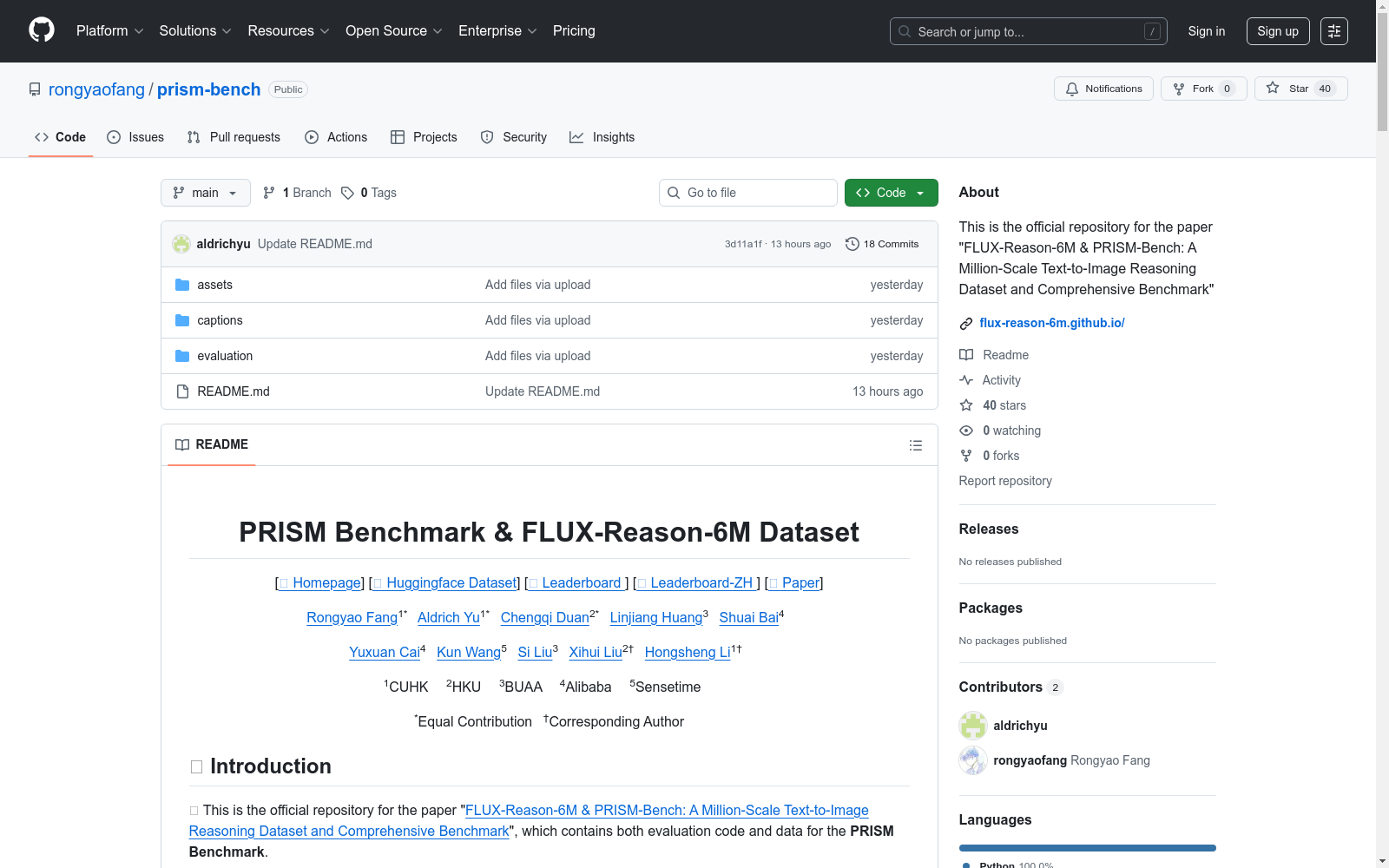Switch to the Insights tab
1389x868 pixels.
click(x=602, y=137)
